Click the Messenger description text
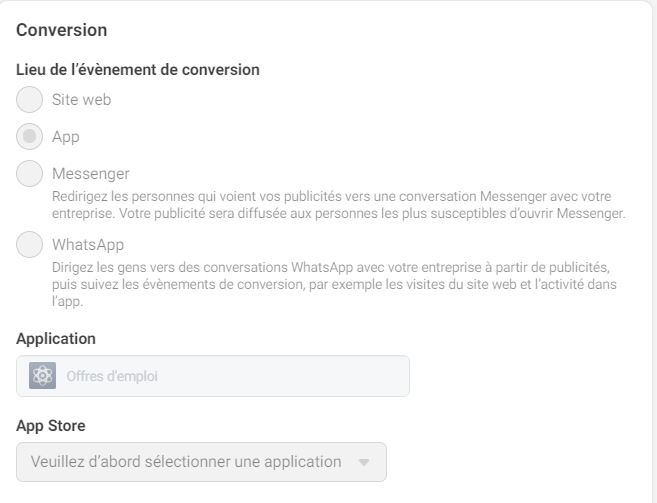 click(339, 205)
